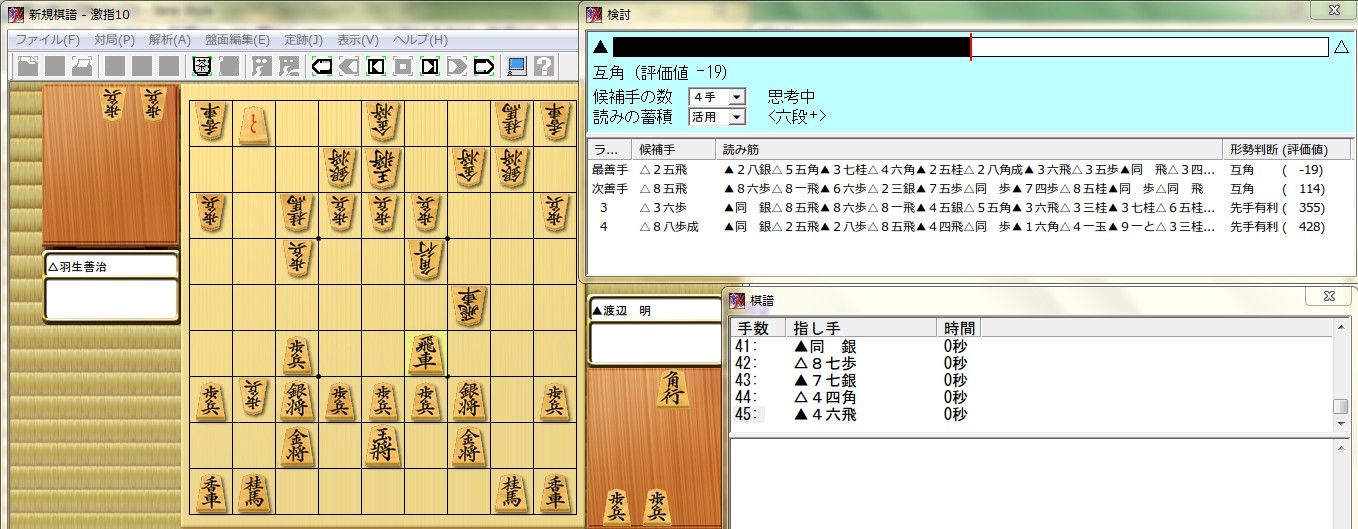Select the silver general on square 3七
Viewport: 1358px width, 529px height.
pyautogui.click(x=469, y=401)
